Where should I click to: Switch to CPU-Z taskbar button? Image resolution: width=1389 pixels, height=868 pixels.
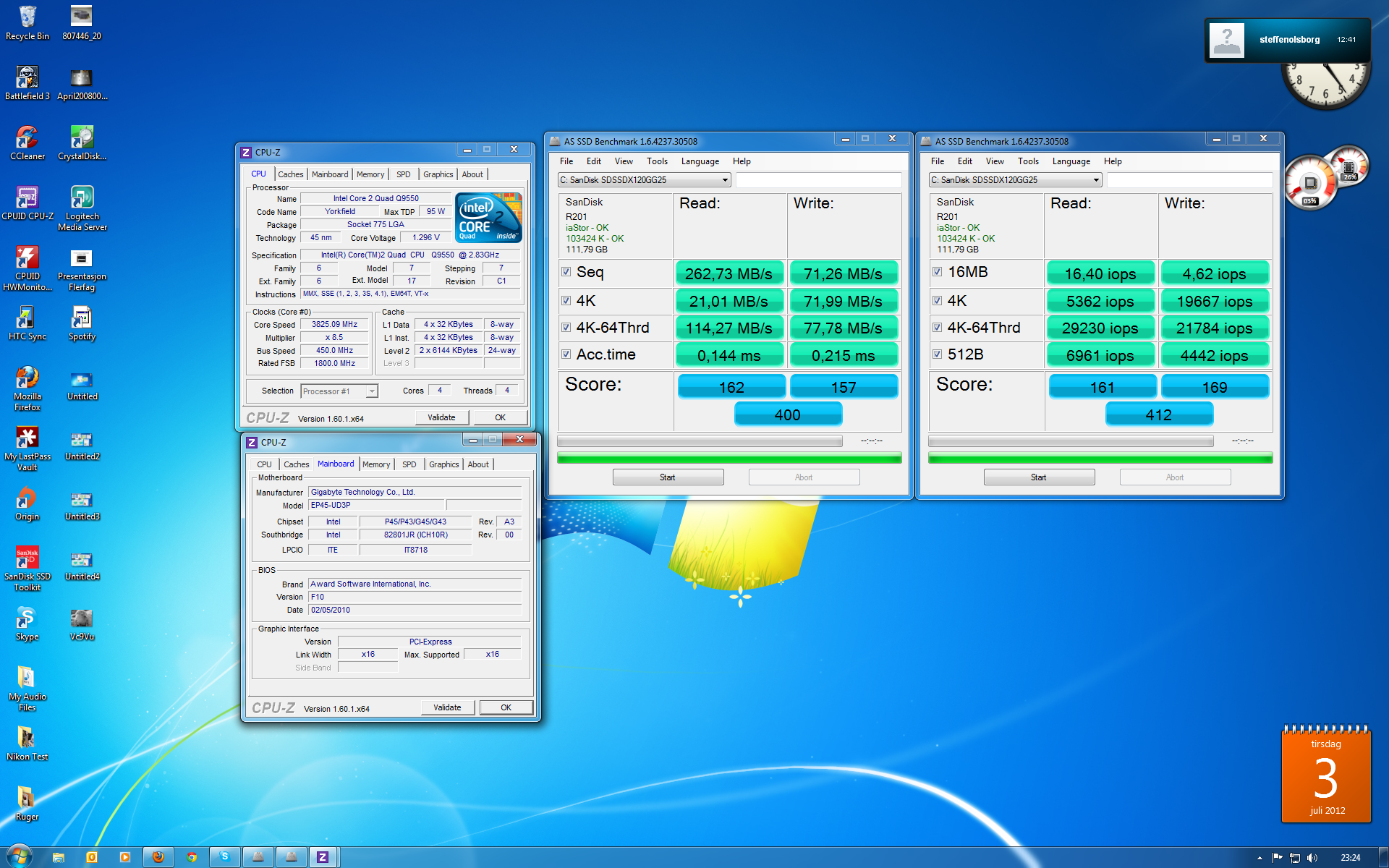tap(323, 857)
